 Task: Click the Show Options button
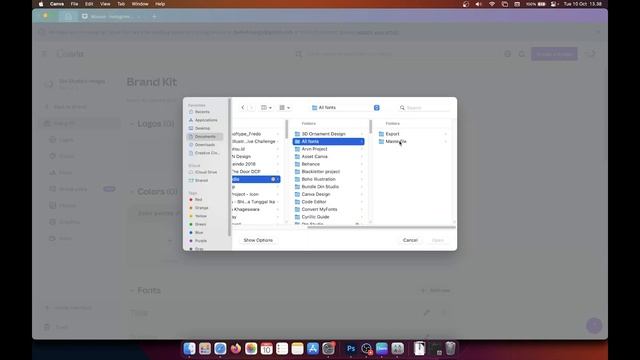tap(258, 240)
